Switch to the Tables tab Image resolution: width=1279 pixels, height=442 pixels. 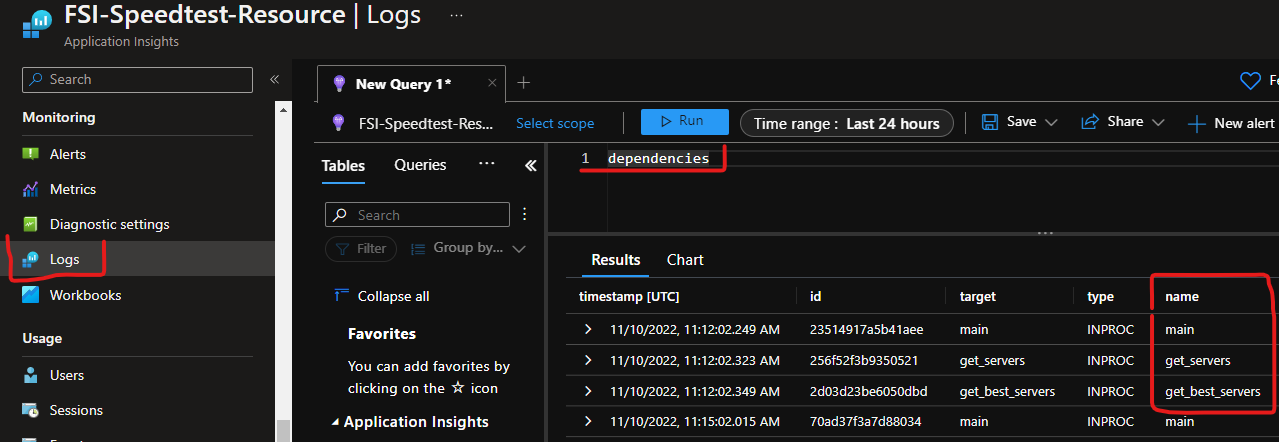(343, 165)
